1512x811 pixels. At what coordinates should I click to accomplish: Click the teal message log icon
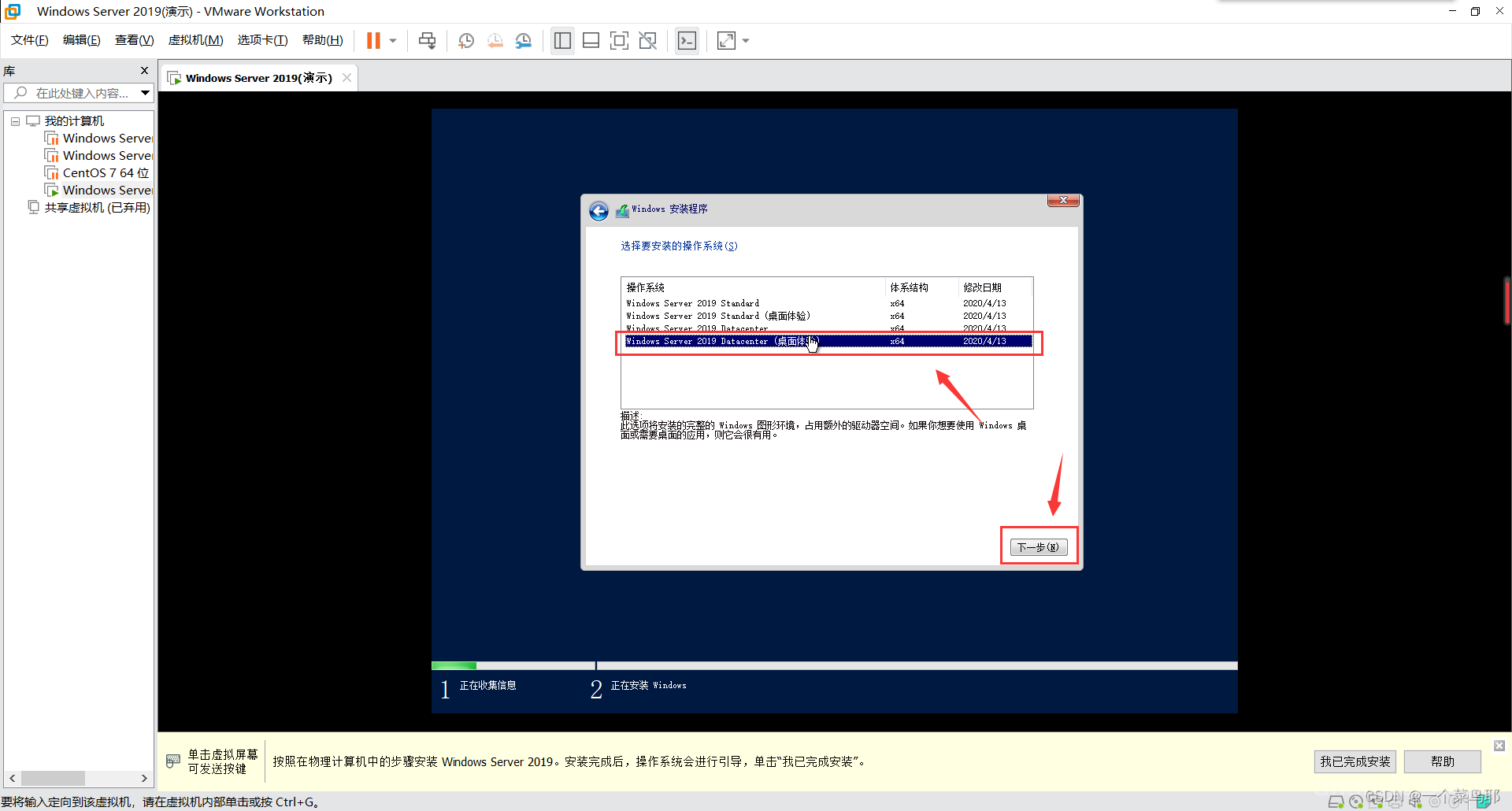point(1484,802)
